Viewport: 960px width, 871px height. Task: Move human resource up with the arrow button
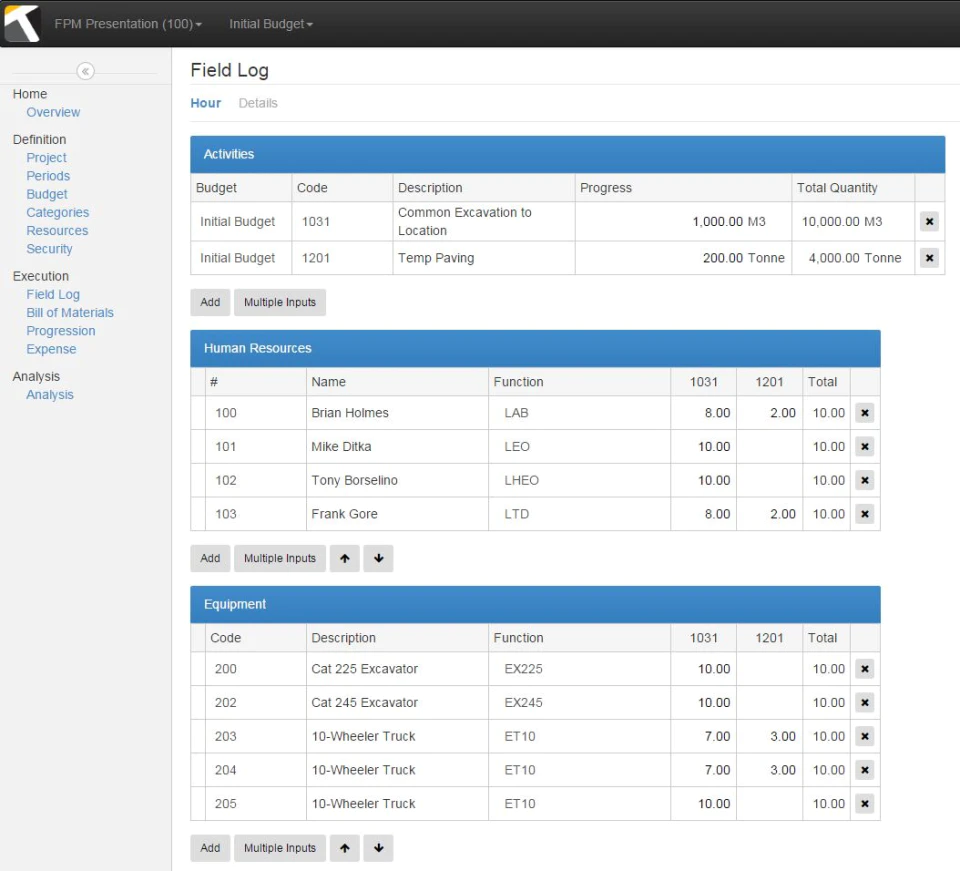pyautogui.click(x=345, y=558)
